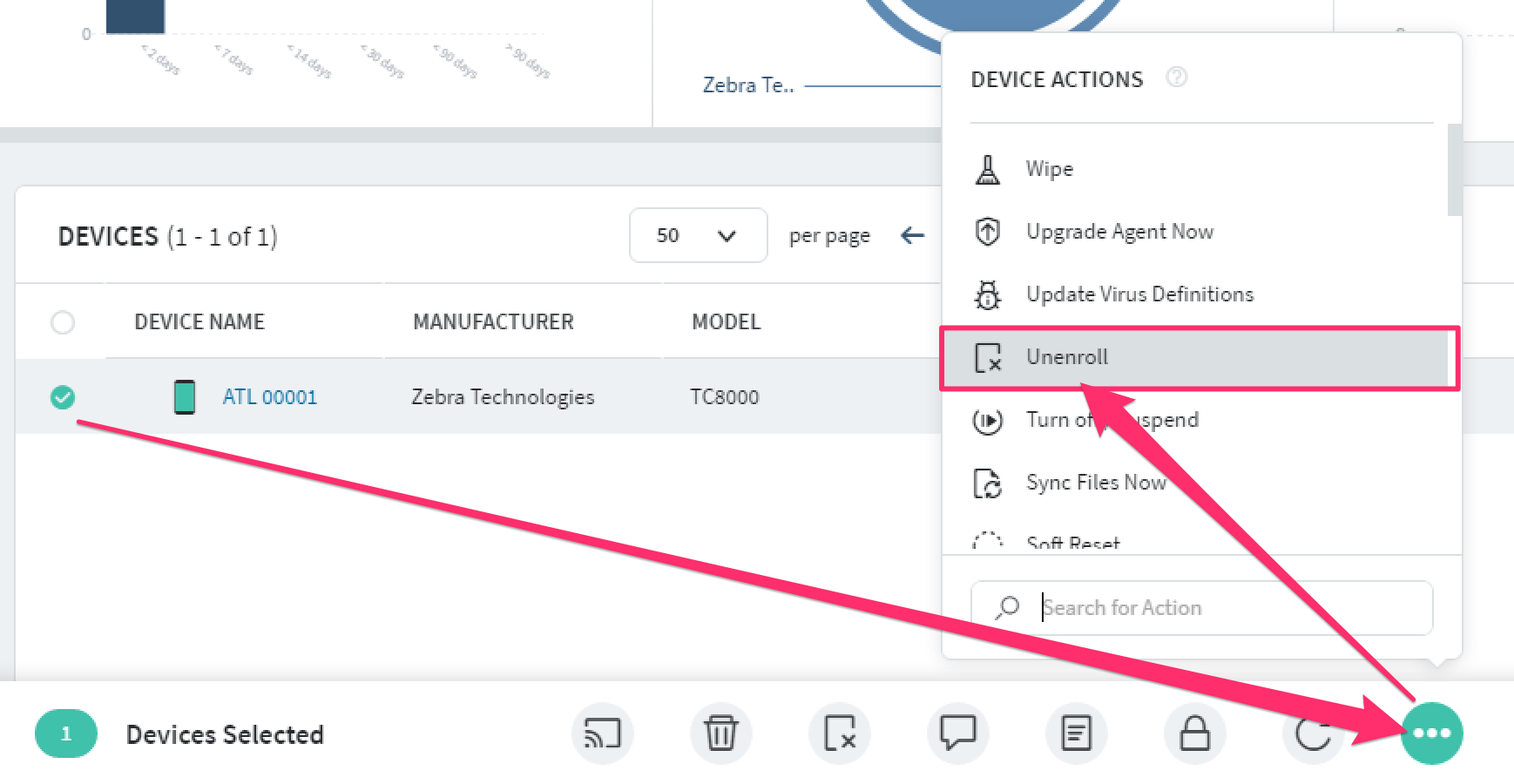Select Sync Files Now action
The height and width of the screenshot is (784, 1514).
pos(1096,483)
